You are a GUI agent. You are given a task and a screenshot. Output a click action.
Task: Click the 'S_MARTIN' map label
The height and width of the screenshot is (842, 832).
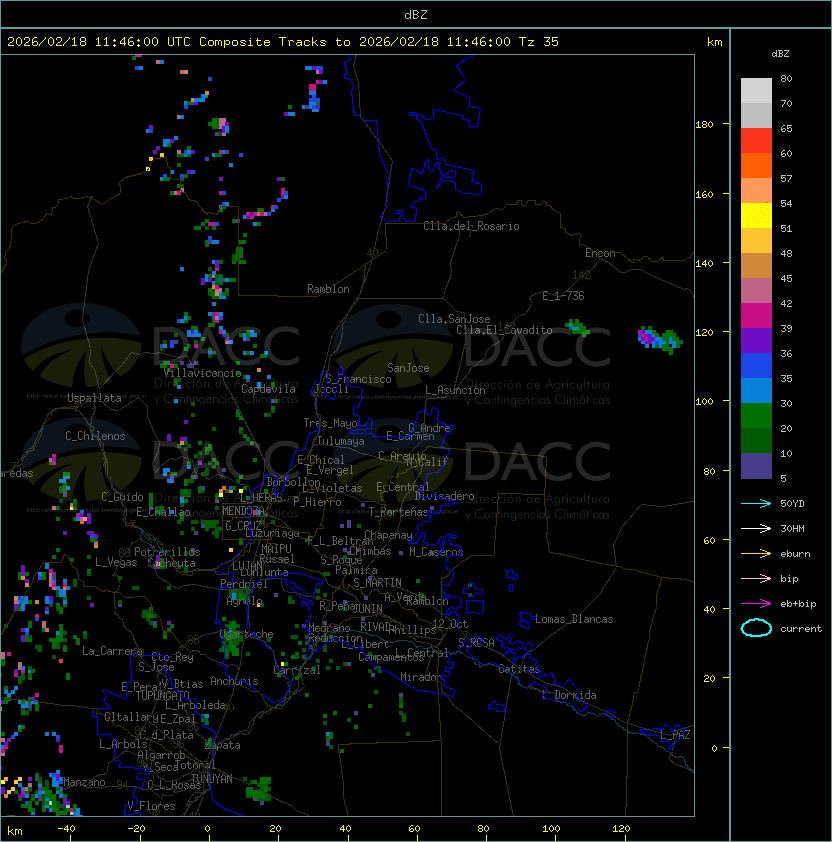(377, 583)
